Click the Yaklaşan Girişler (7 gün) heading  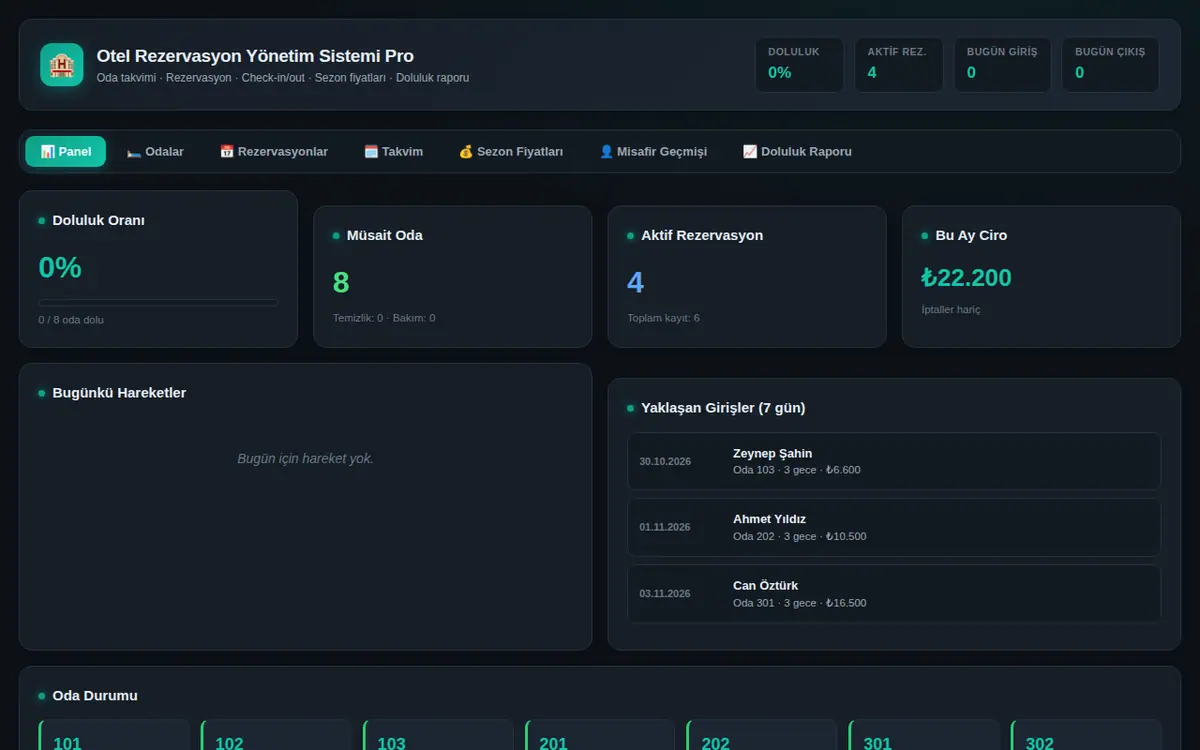click(x=723, y=408)
